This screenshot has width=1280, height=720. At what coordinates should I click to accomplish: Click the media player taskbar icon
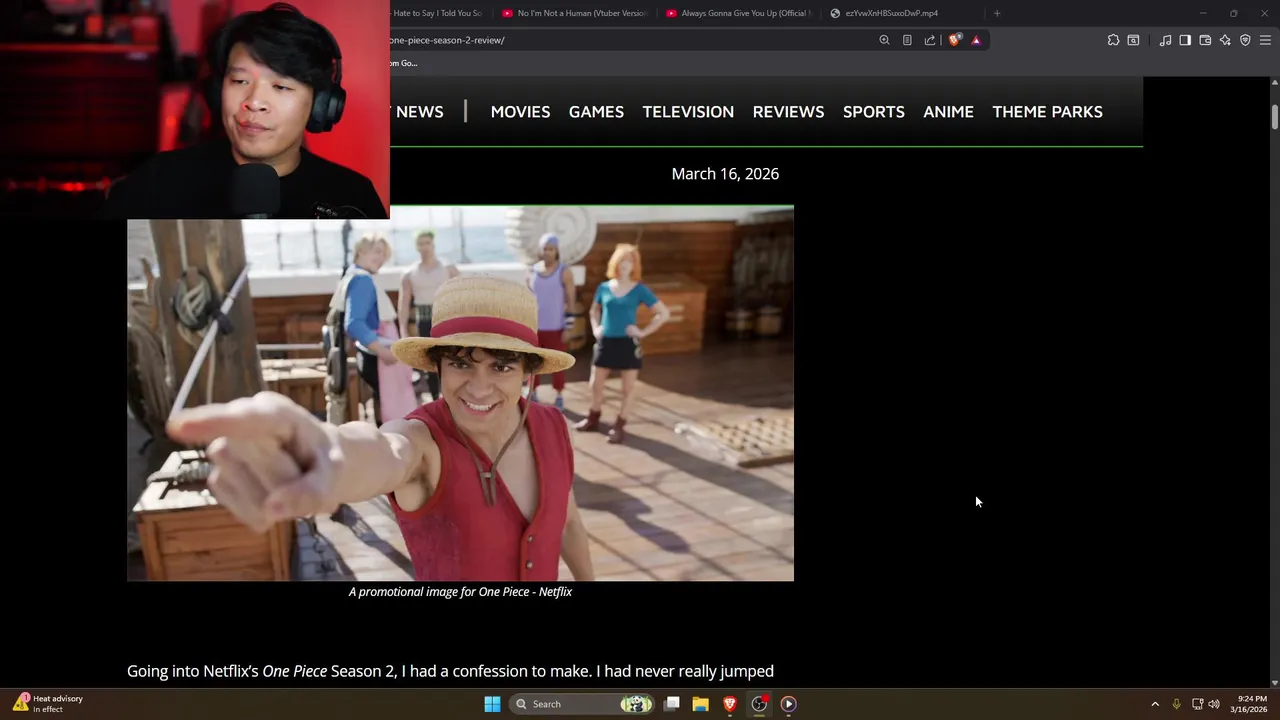pyautogui.click(x=788, y=704)
